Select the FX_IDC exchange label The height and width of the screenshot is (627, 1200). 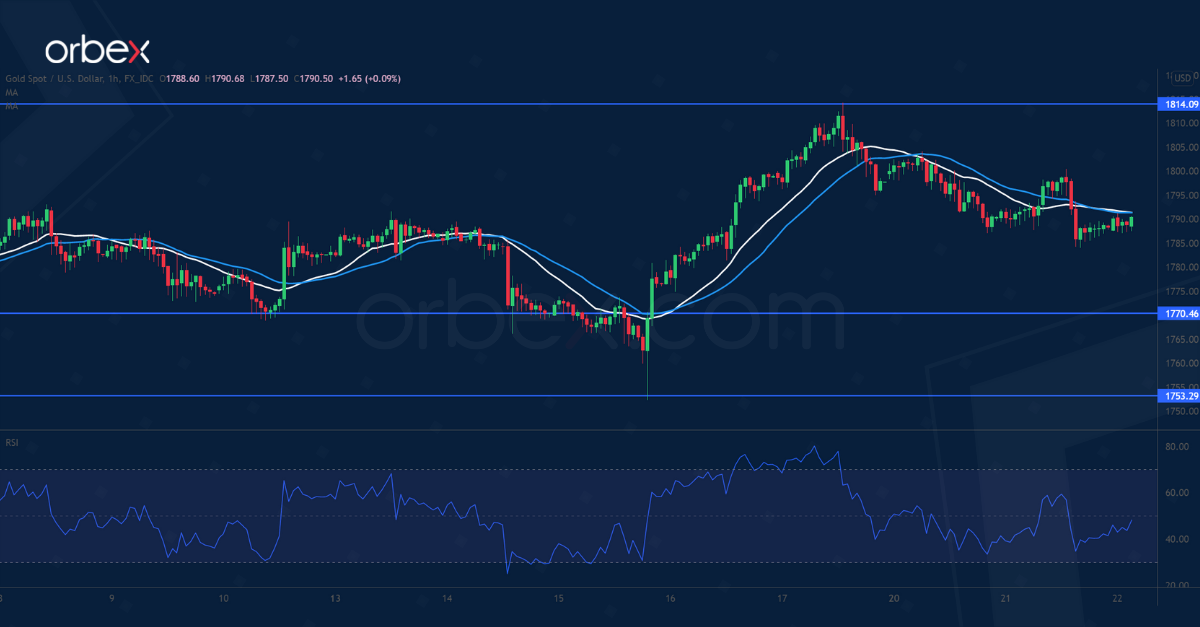(x=137, y=78)
